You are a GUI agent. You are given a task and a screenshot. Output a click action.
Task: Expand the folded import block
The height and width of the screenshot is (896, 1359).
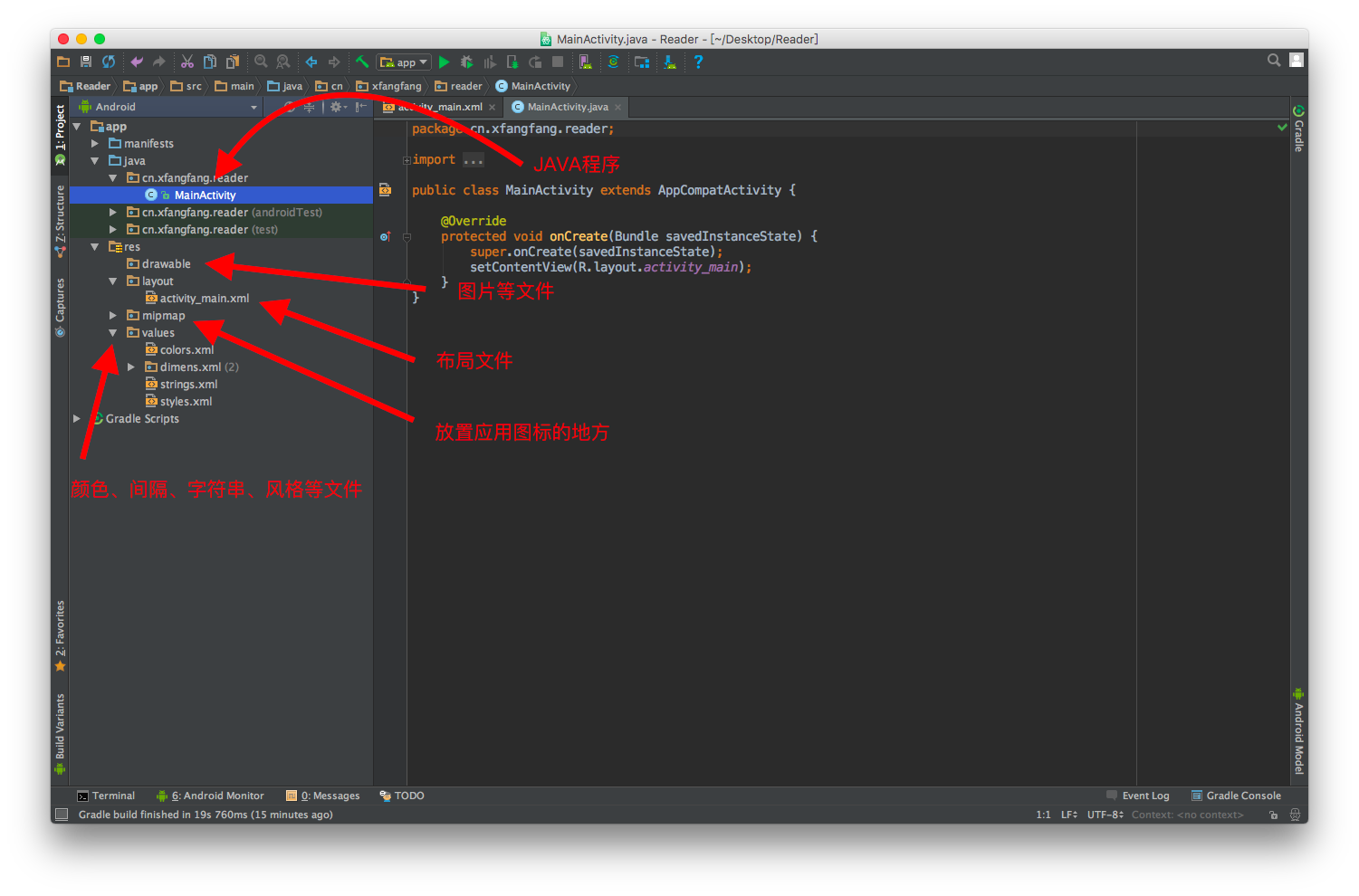point(407,160)
